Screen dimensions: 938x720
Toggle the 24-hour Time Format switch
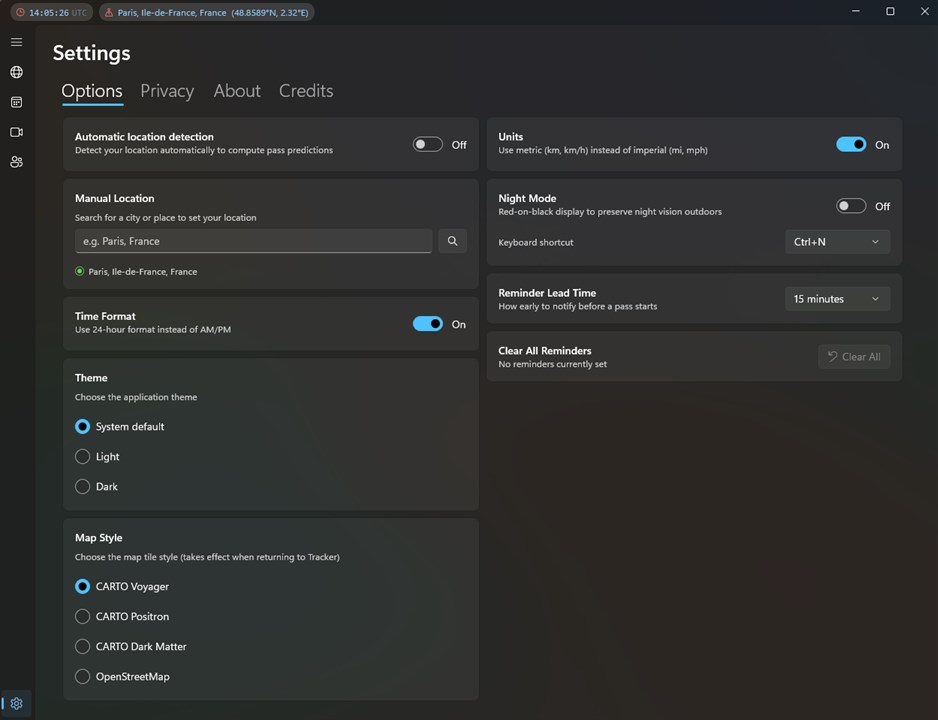pyautogui.click(x=428, y=324)
